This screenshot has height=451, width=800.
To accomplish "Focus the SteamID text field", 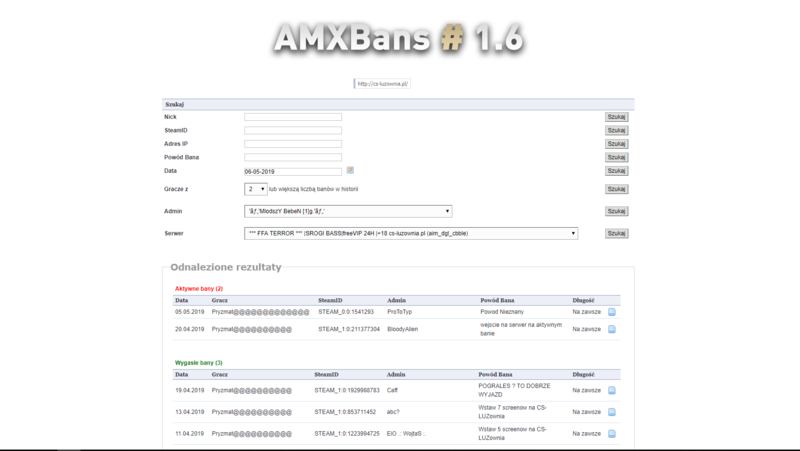I will 293,130.
